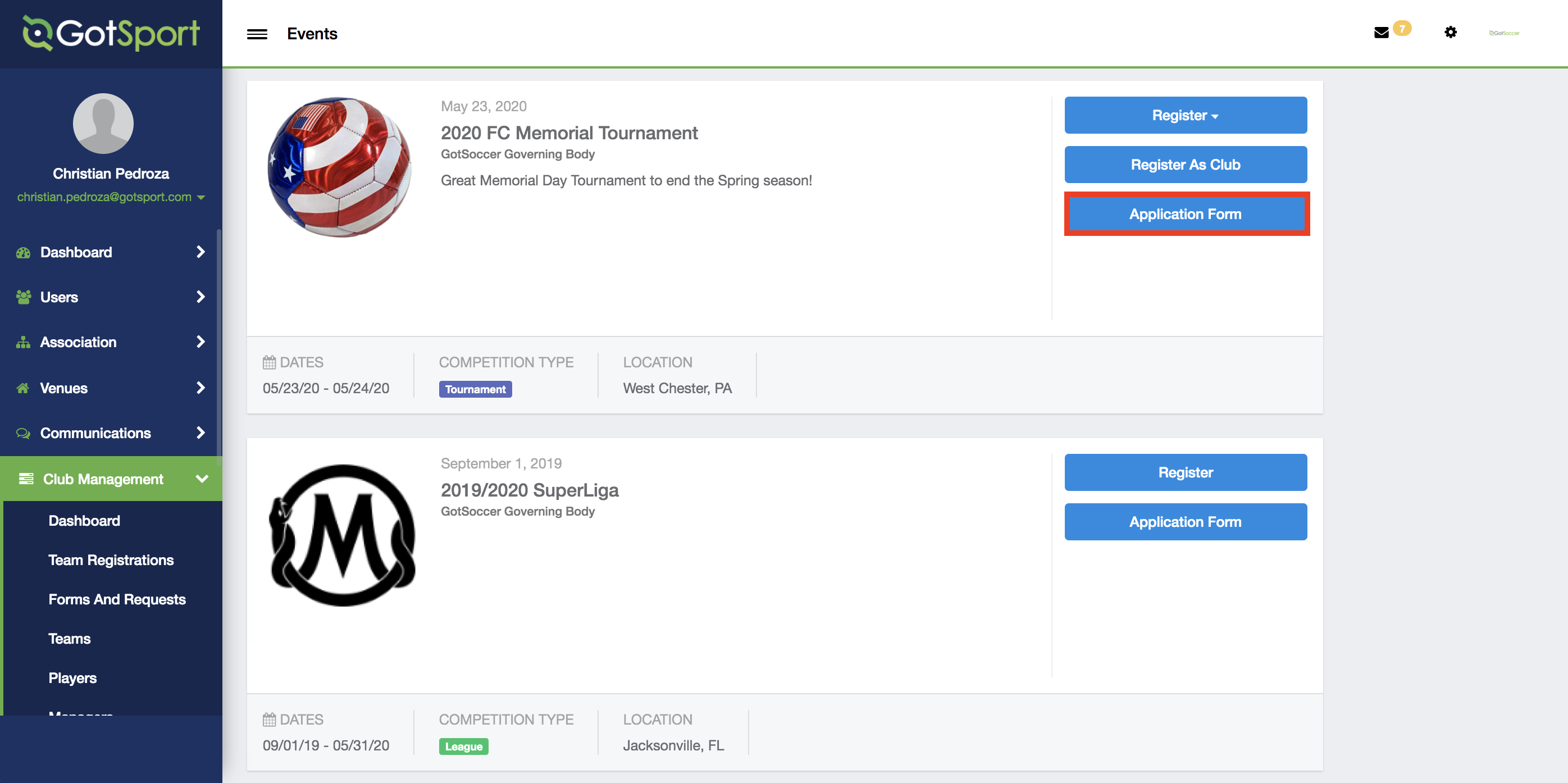Click the West Chester, PA location text
Screen dimensions: 1568x783
[677, 388]
